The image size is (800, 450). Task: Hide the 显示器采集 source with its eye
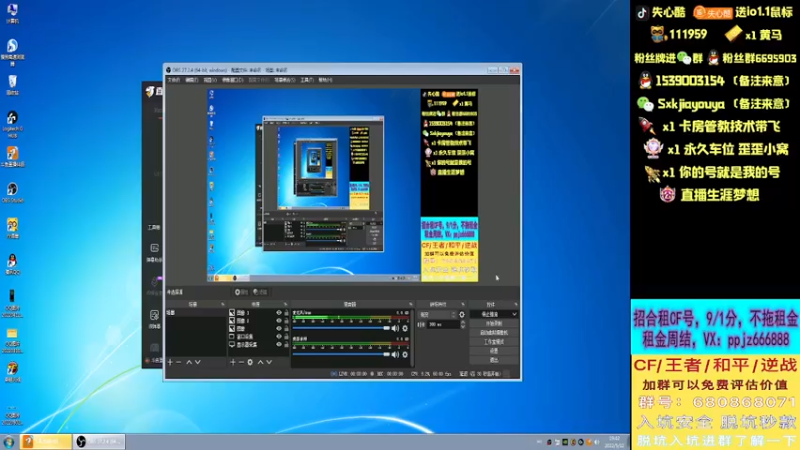[x=279, y=344]
